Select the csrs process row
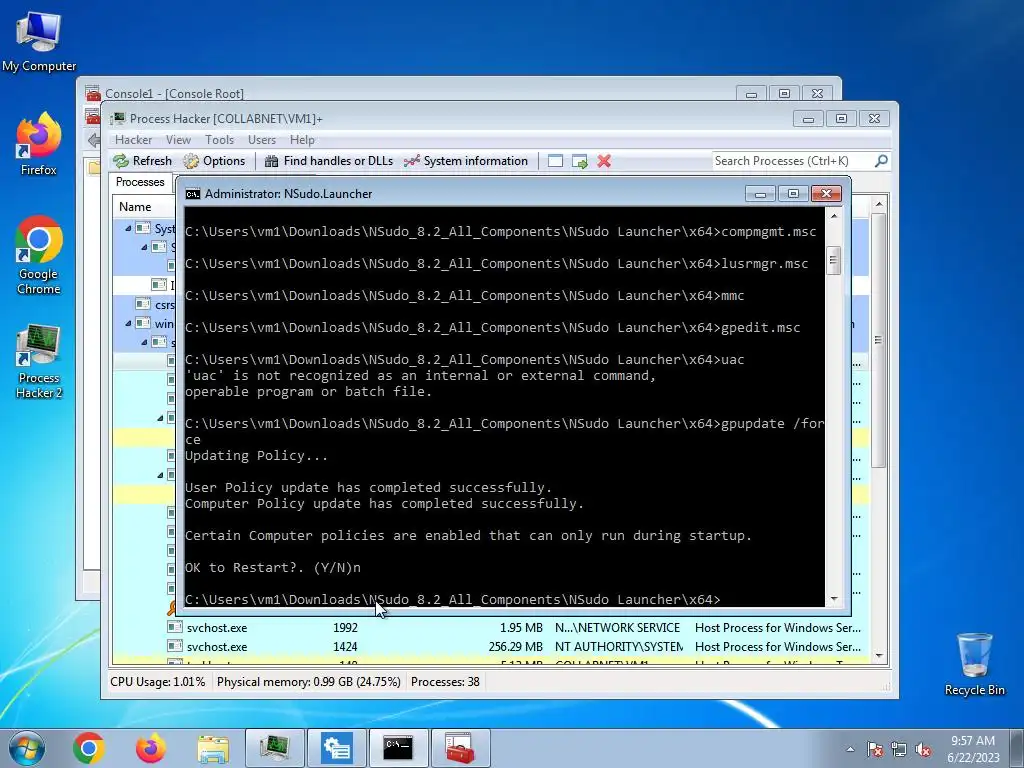1024x768 pixels. click(144, 304)
